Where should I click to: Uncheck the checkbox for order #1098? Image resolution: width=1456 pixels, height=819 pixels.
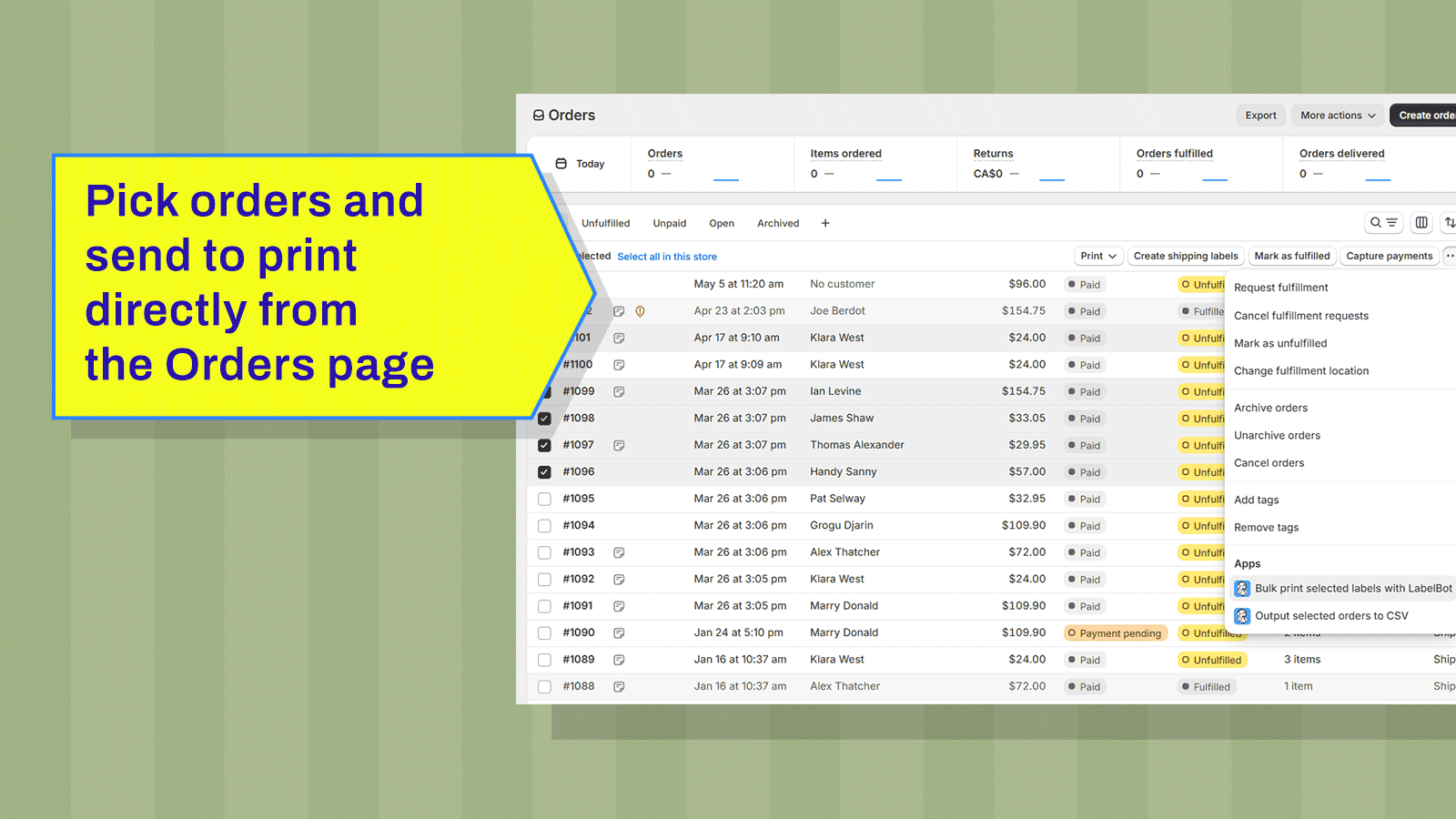click(x=544, y=419)
